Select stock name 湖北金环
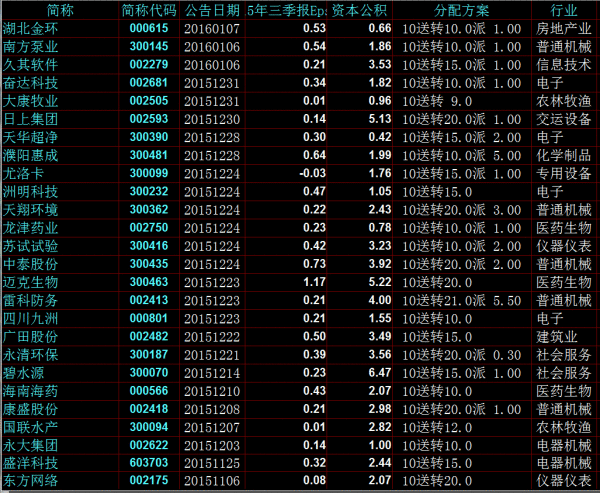The height and width of the screenshot is (493, 600). [x=30, y=29]
